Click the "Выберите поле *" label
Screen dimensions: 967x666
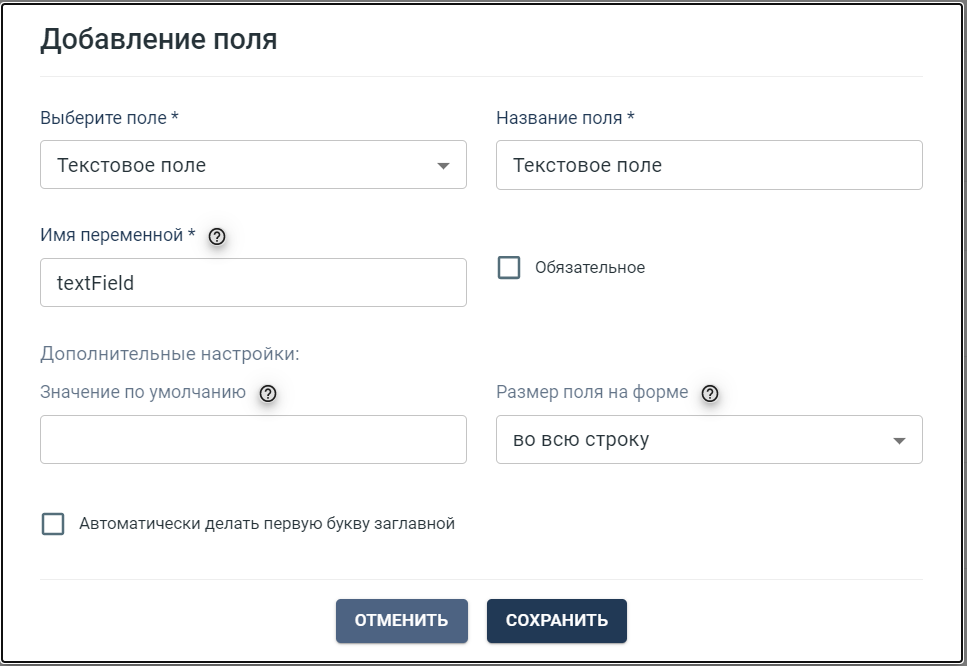[x=109, y=118]
